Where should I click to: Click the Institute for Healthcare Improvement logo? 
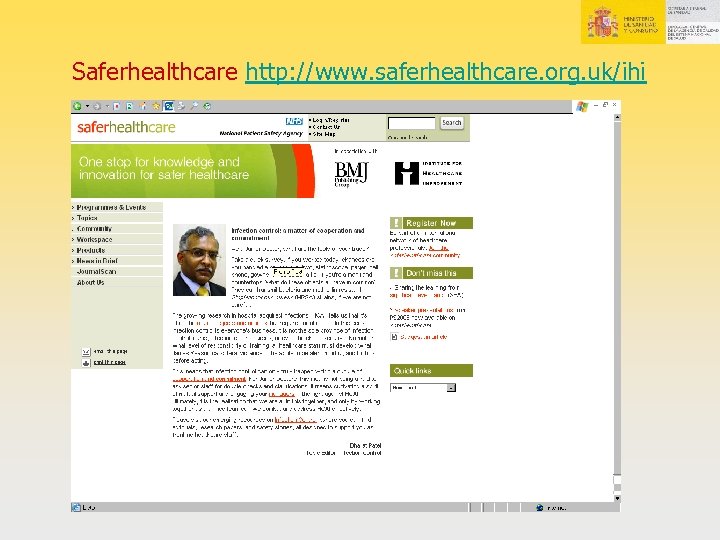428,173
